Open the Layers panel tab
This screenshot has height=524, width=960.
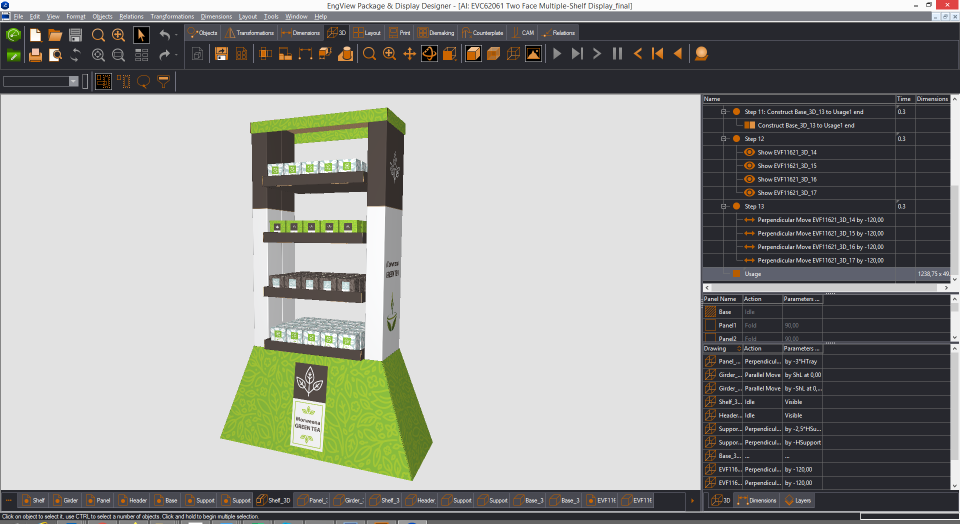tap(797, 500)
